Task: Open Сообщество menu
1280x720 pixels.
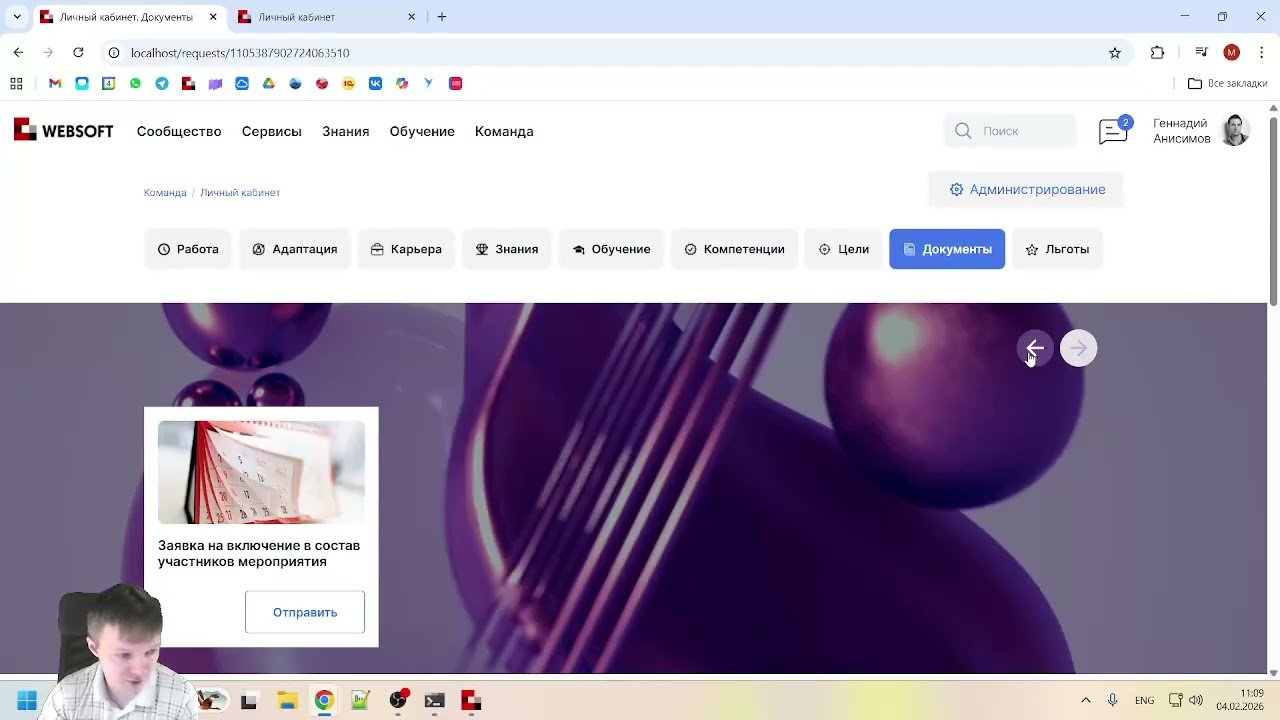Action: tap(179, 131)
